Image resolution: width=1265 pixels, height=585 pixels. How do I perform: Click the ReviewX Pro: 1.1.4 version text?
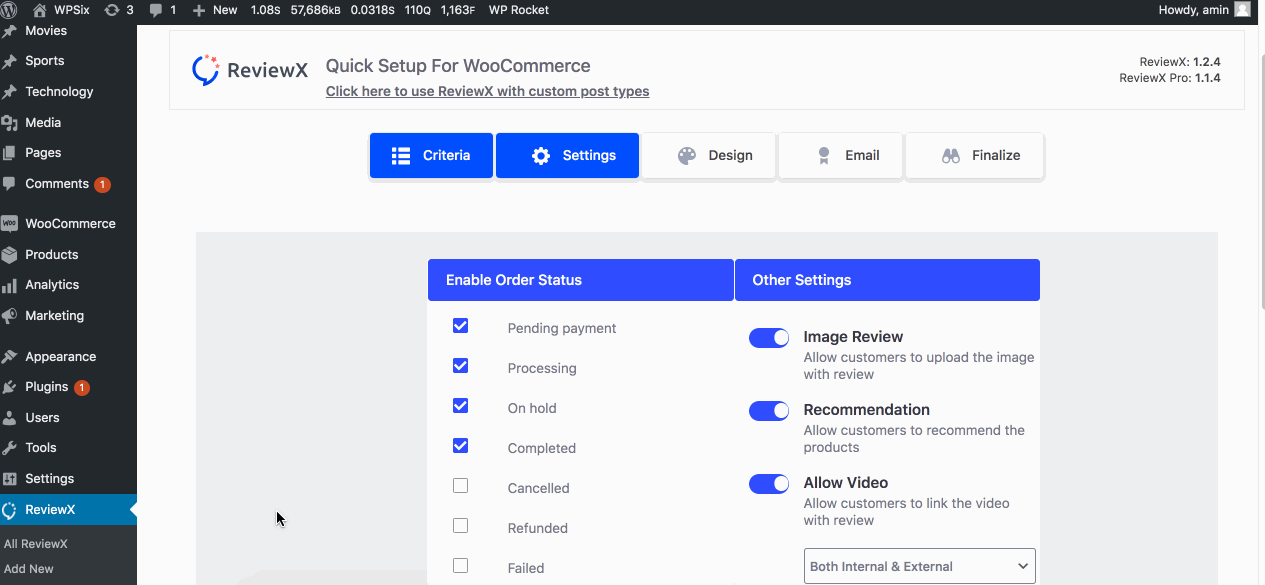point(1170,78)
